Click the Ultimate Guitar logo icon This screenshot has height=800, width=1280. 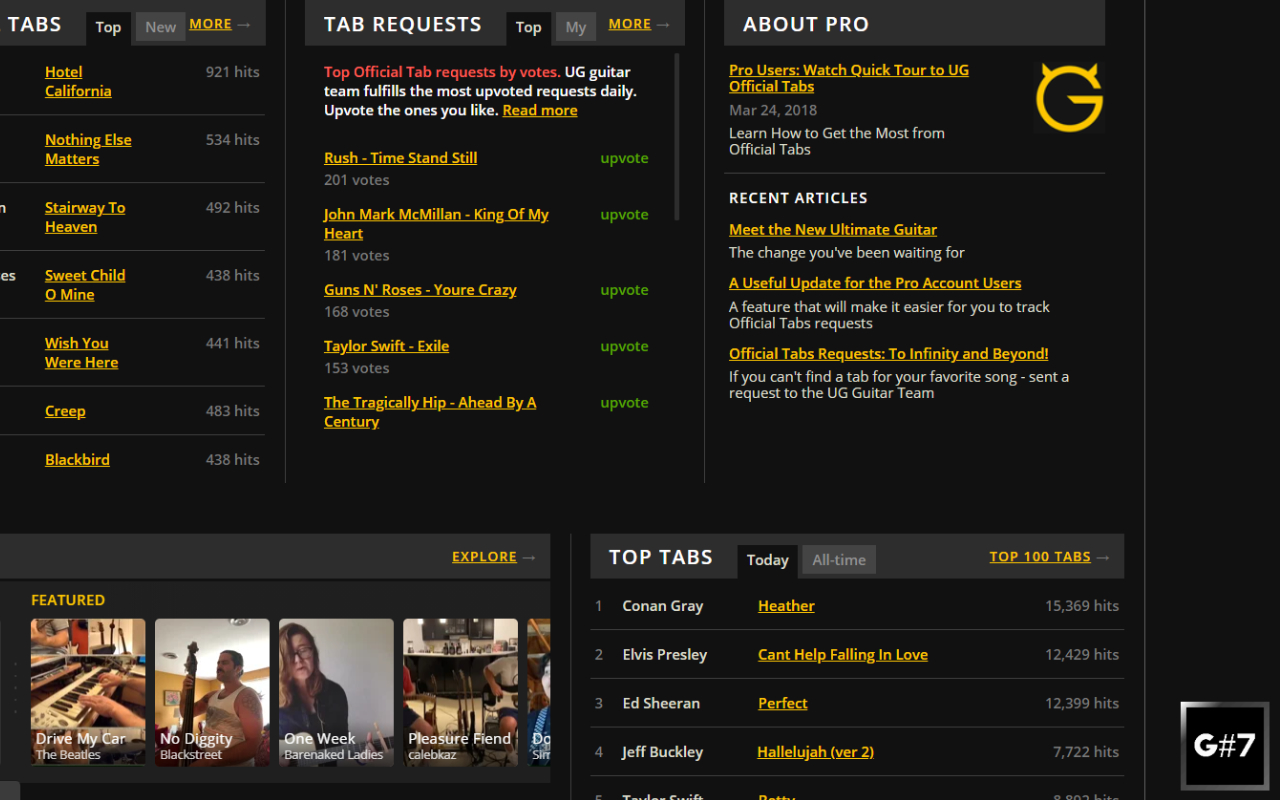pos(1069,97)
